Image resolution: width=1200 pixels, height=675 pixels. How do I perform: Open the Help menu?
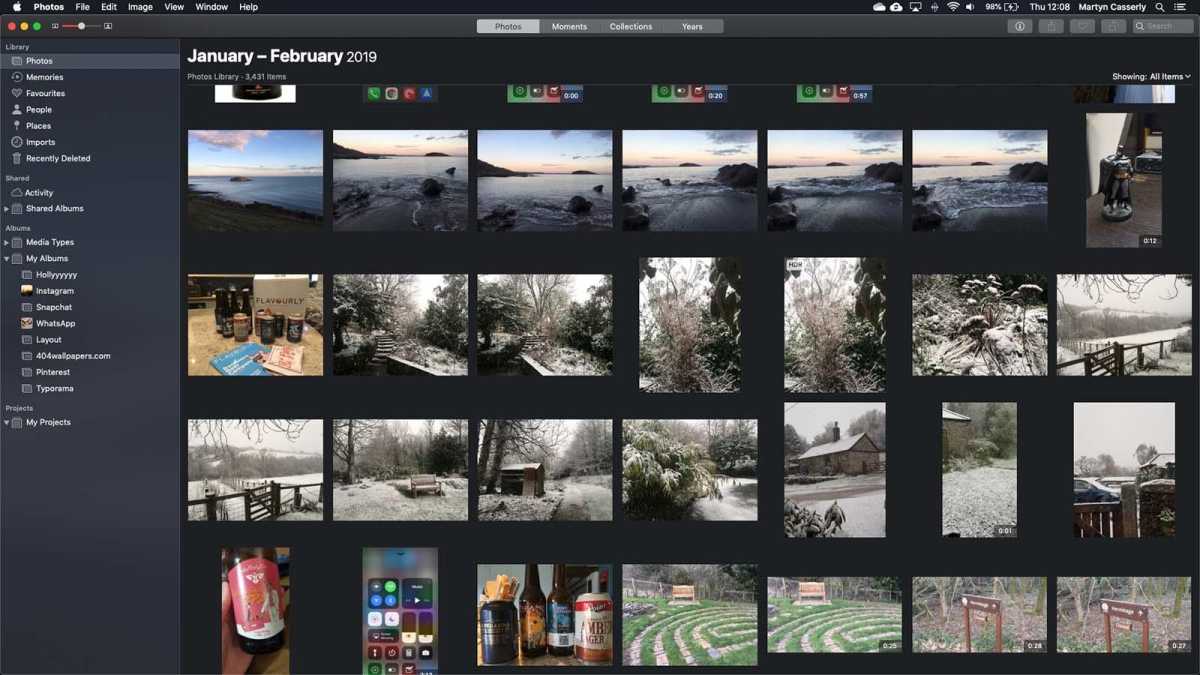pos(248,7)
